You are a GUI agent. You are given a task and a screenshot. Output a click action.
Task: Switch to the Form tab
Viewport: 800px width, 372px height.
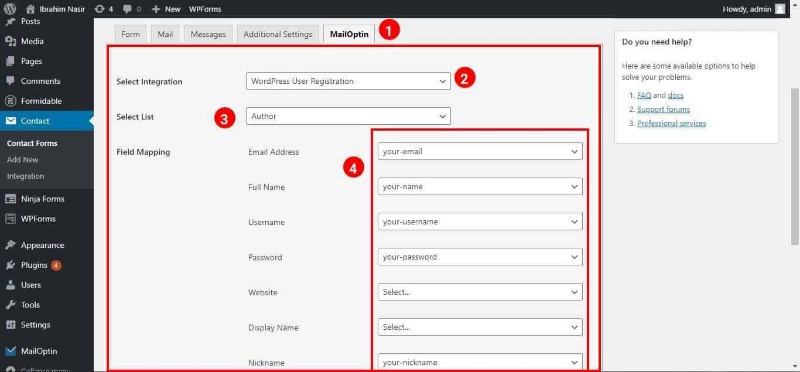[131, 34]
